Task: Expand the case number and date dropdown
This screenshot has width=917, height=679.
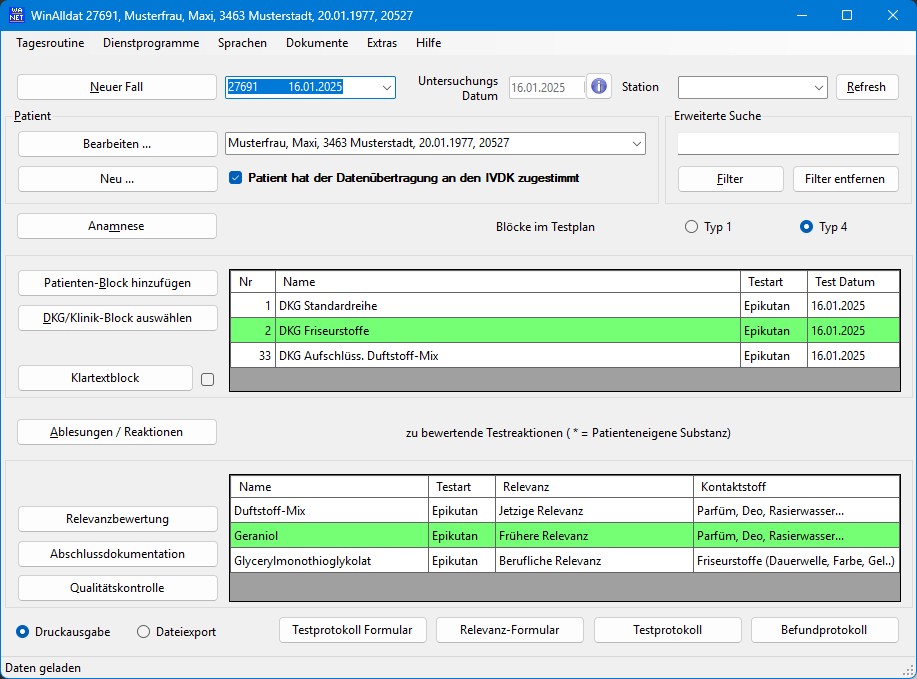Action: tap(387, 88)
